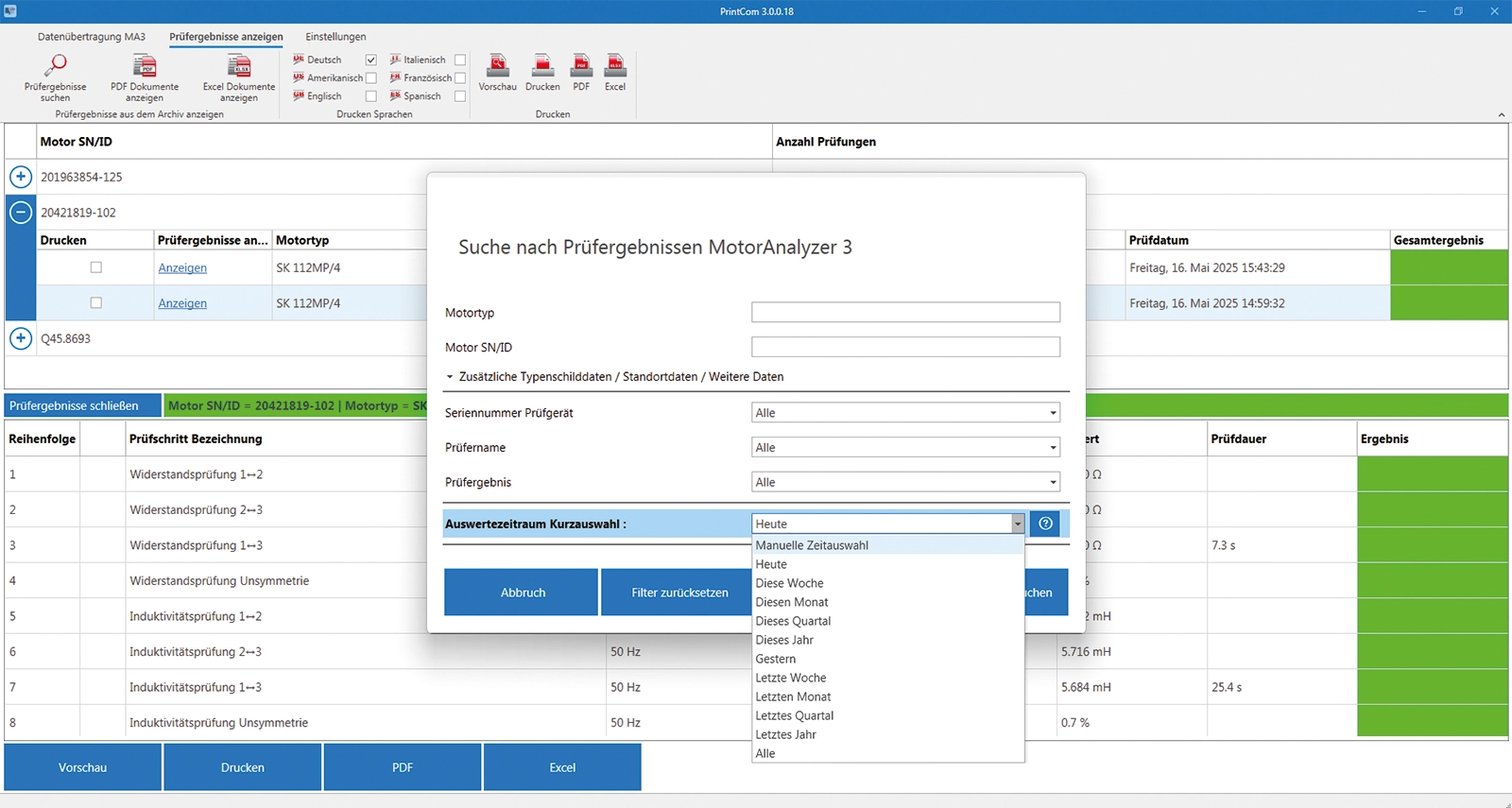
Task: Expand motor entry 201963854-125
Action: 21,177
